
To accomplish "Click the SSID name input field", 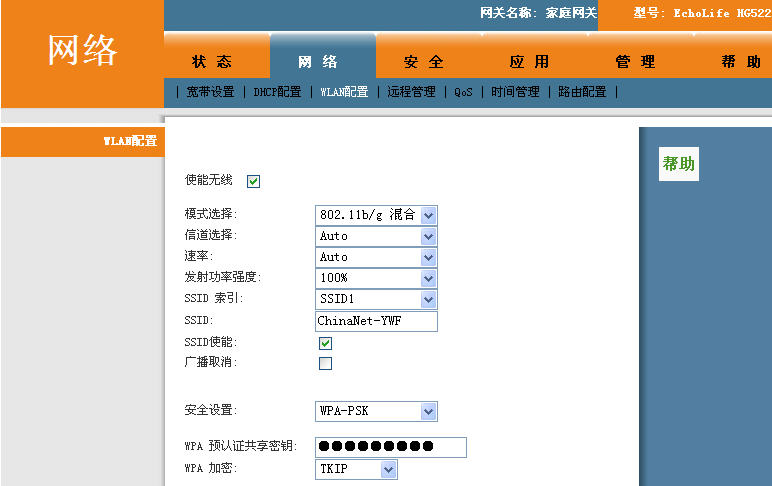I will 376,321.
